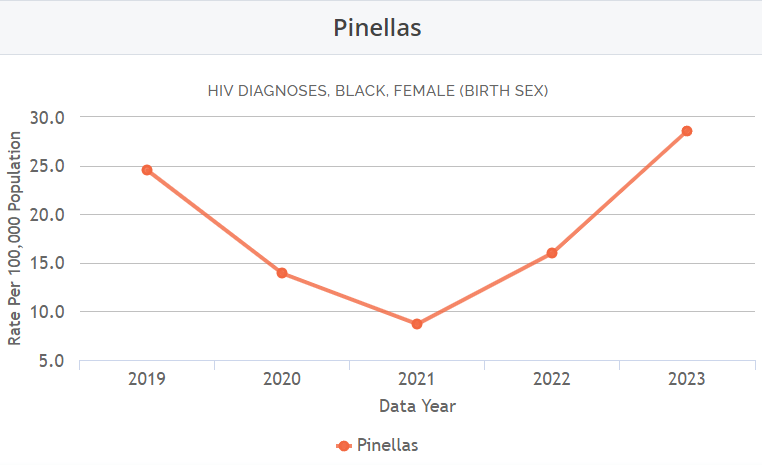Click the Pinellas header title

point(377,28)
